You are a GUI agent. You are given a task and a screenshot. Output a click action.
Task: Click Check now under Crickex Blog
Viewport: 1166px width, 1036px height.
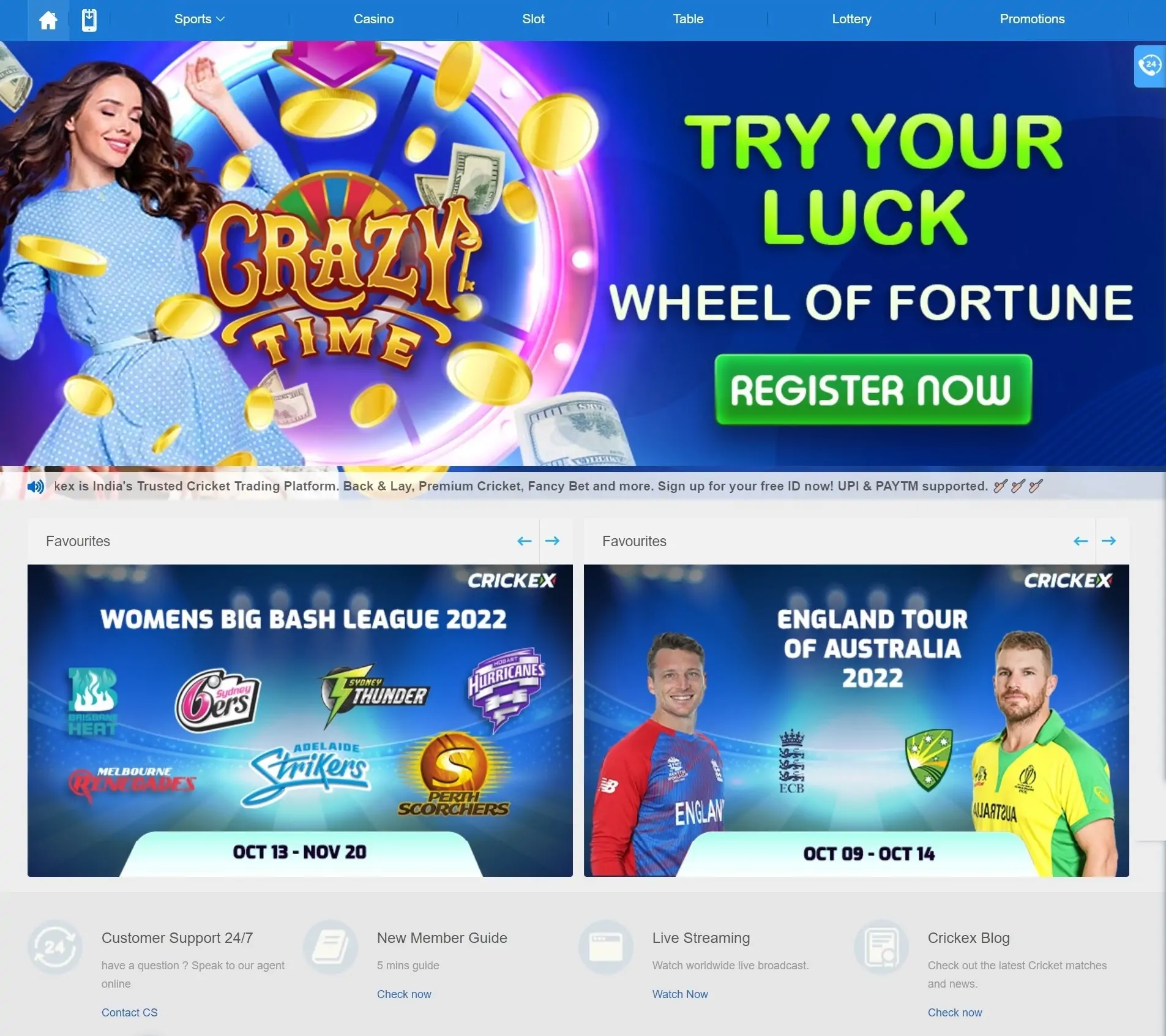point(955,1013)
